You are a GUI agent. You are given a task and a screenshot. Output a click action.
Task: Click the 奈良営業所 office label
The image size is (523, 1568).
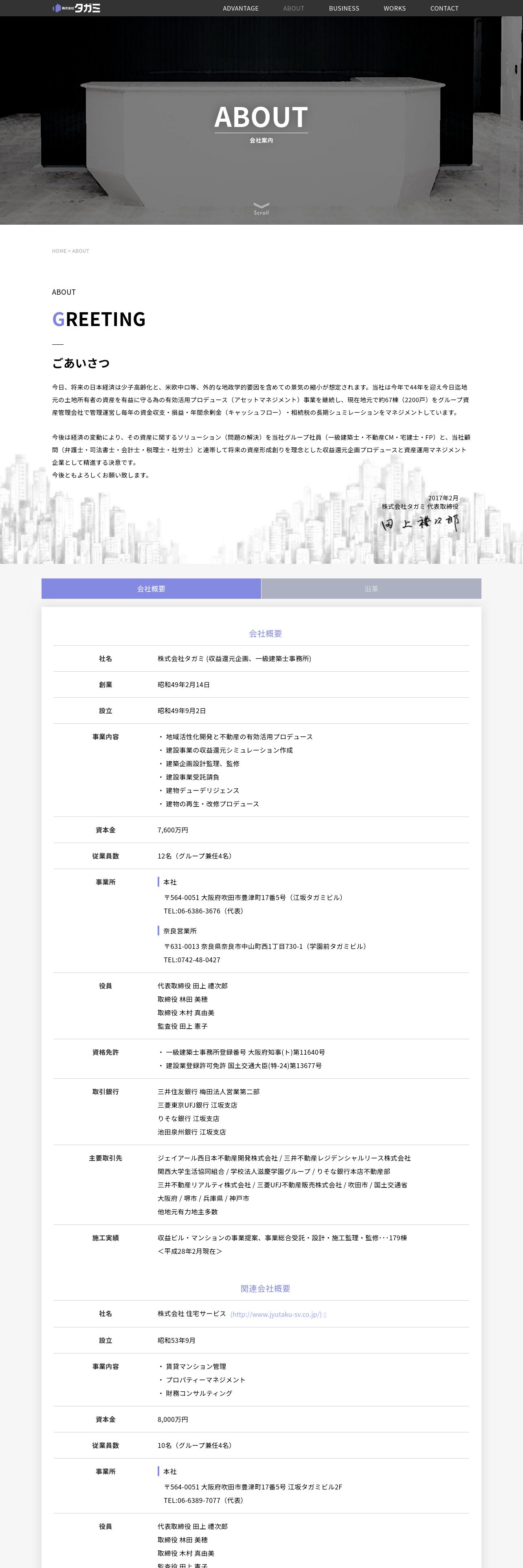pyautogui.click(x=180, y=931)
